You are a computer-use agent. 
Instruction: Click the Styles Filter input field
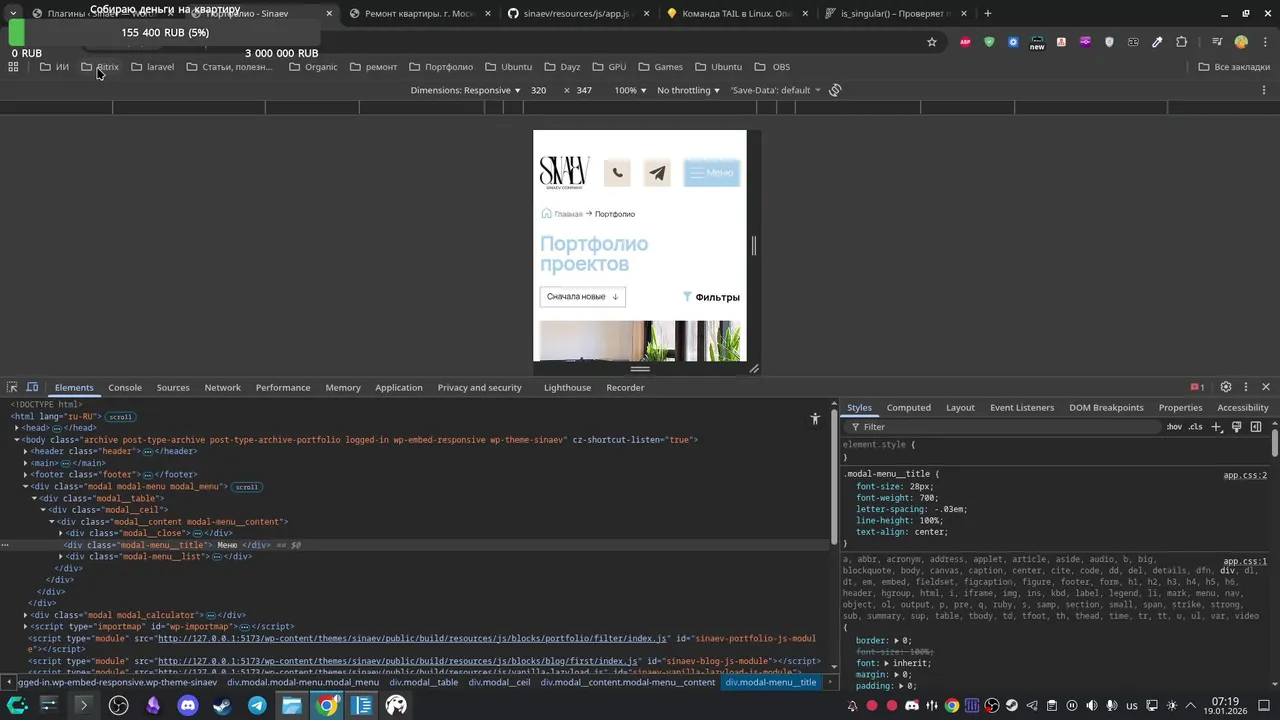point(1005,427)
